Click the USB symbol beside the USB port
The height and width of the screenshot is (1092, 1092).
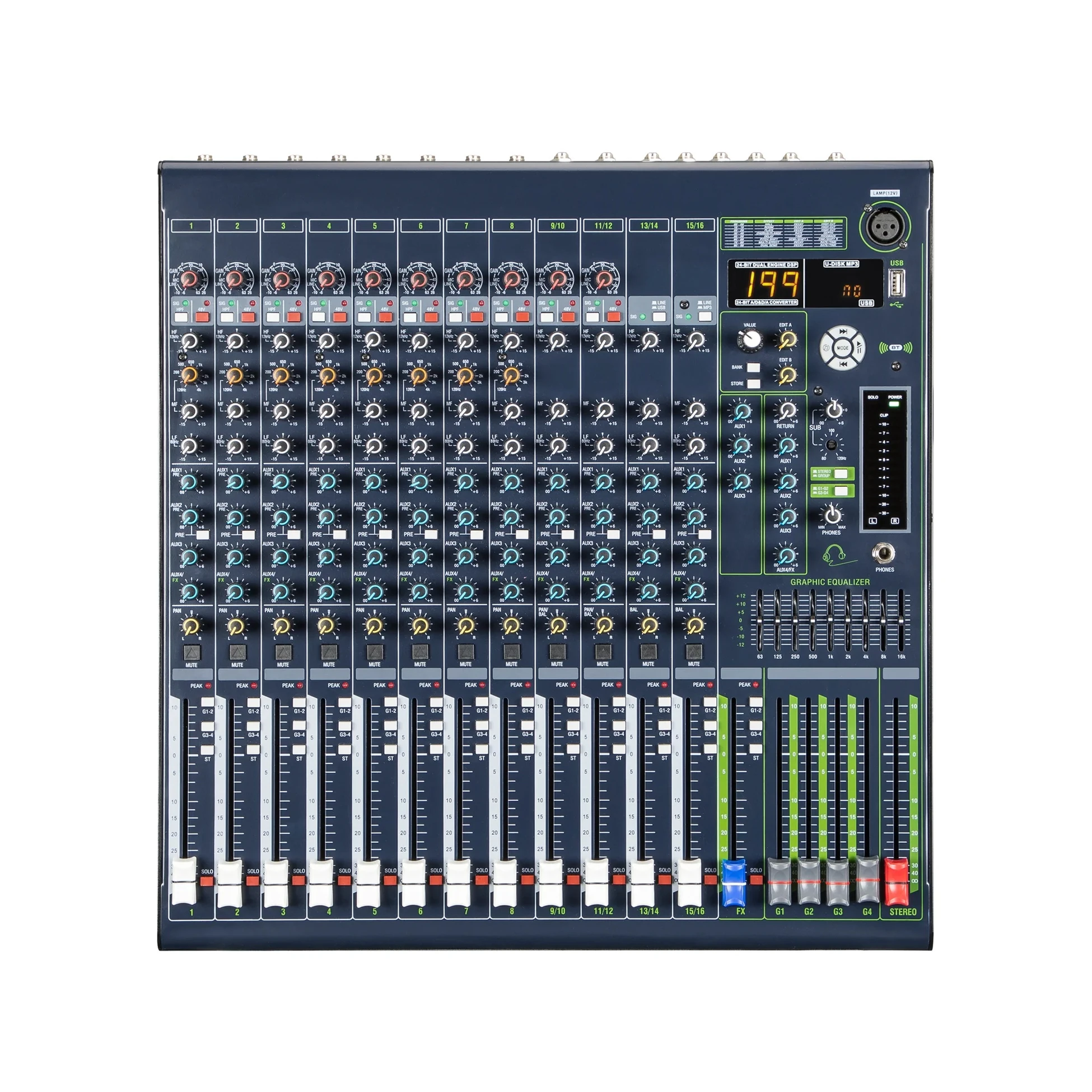(897, 305)
